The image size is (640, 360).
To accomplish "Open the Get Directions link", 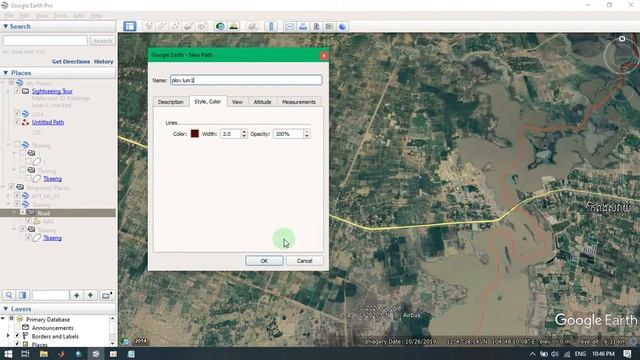I will (71, 61).
